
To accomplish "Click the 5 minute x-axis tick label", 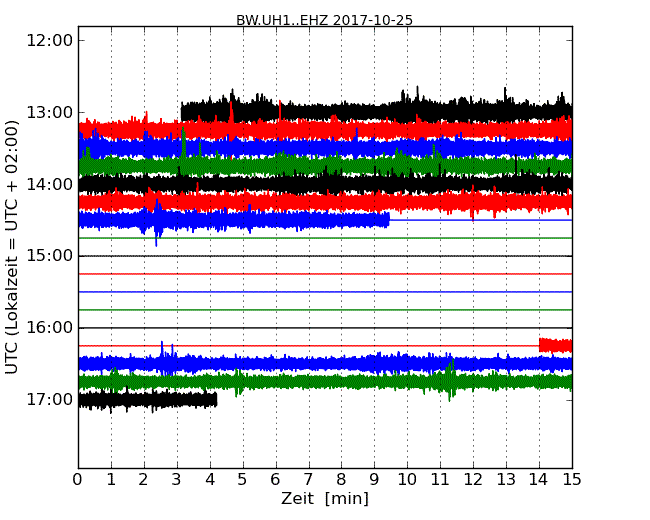I will [243, 479].
